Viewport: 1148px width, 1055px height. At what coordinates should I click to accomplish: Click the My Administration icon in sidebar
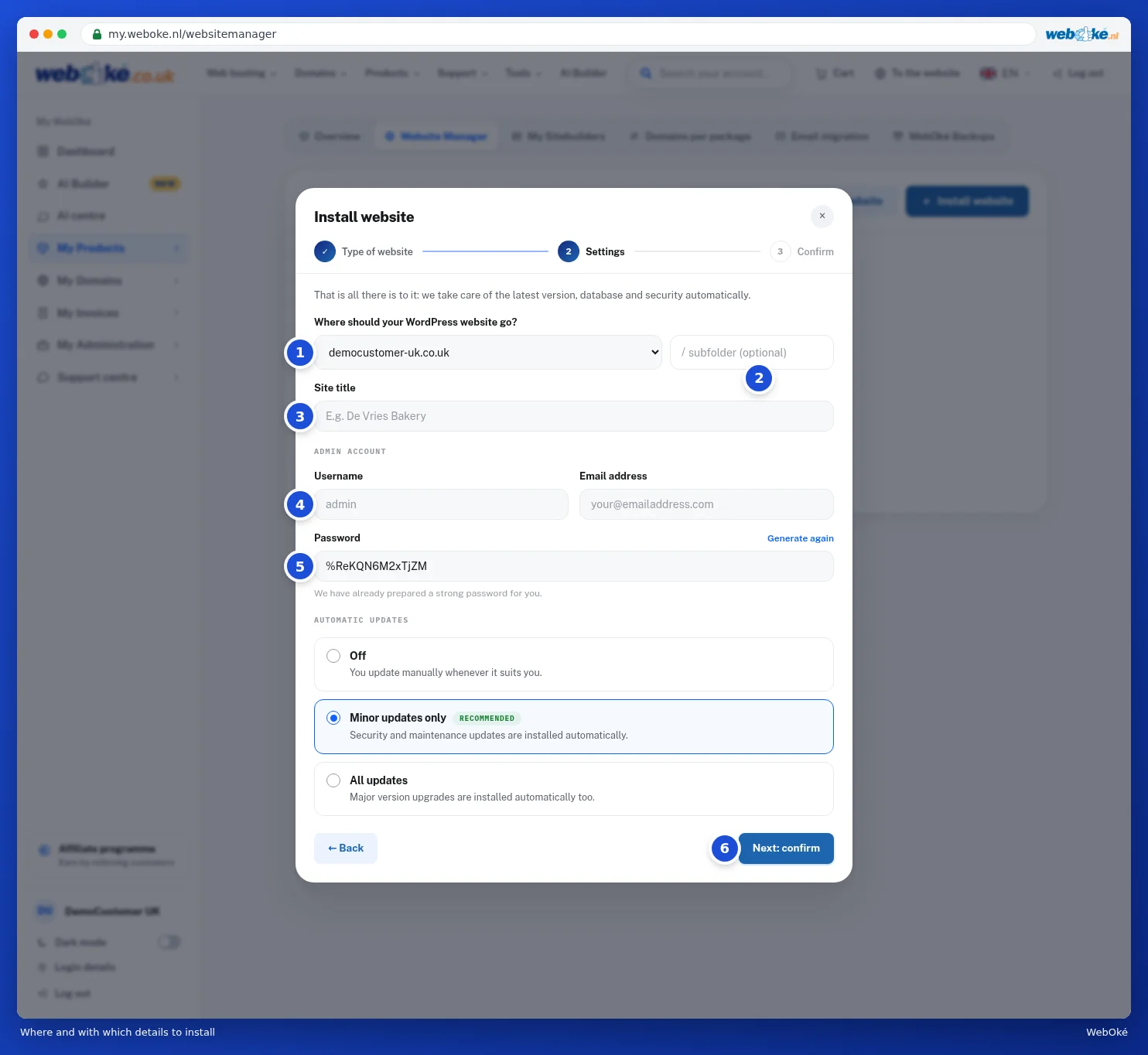tap(43, 345)
